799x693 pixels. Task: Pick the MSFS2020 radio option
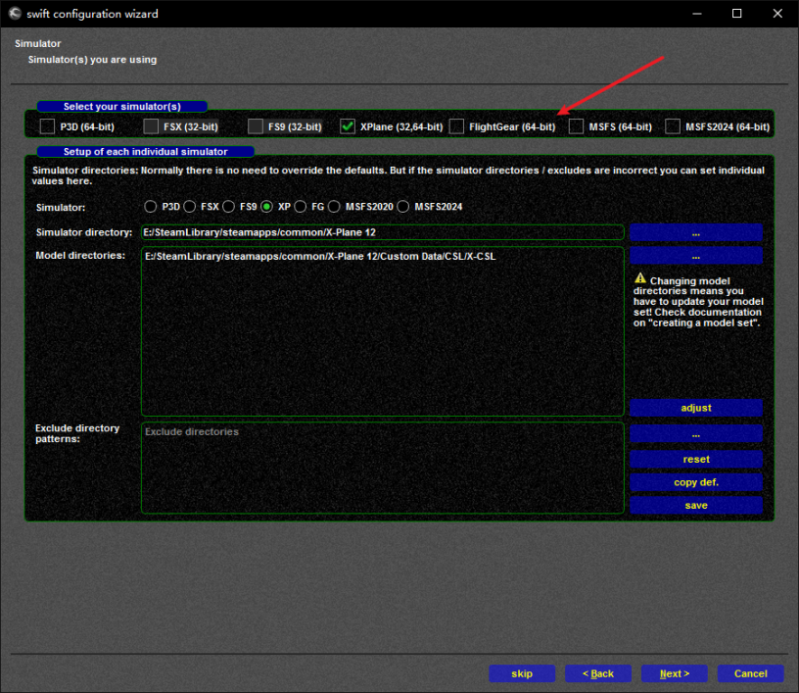coord(335,207)
